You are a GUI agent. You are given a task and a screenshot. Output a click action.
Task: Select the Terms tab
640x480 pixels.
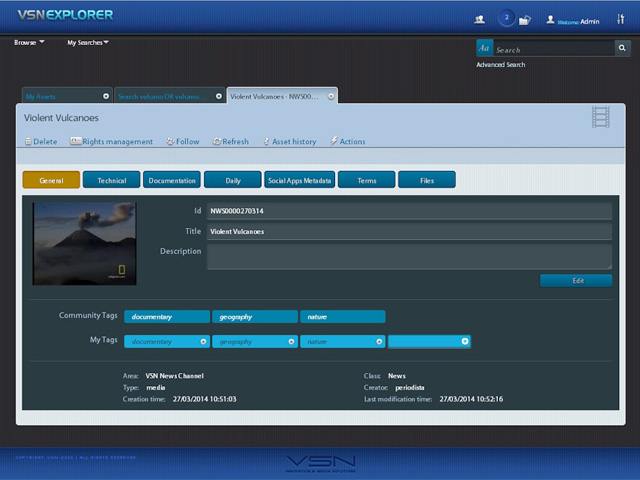click(367, 180)
